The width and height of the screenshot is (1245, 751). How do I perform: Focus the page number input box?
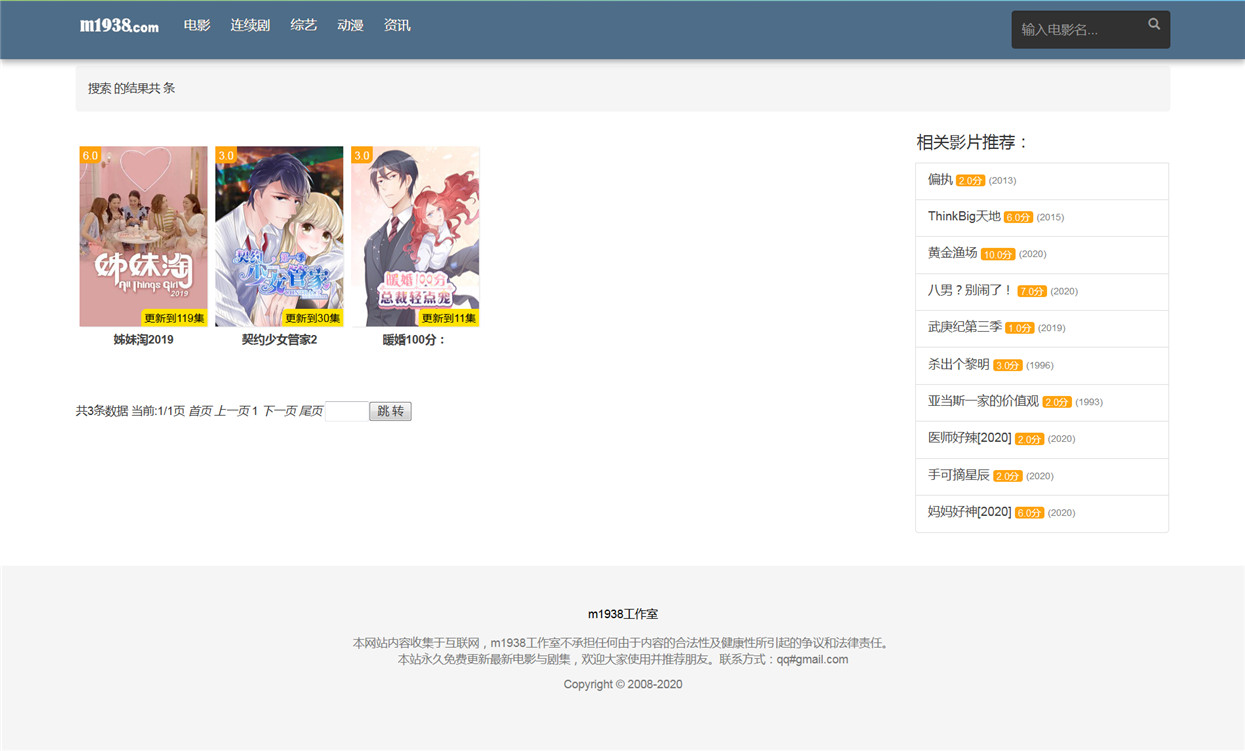click(x=346, y=411)
